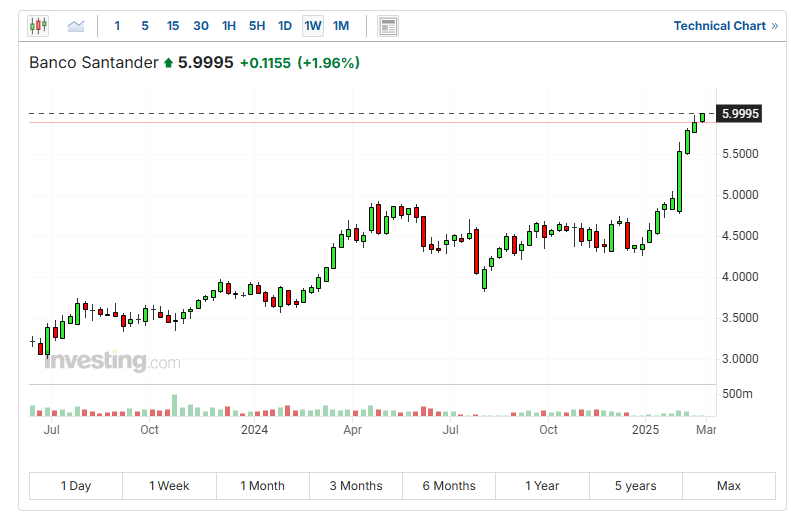Choose the 6 Months range tab
Image resolution: width=791 pixels, height=521 pixels.
[x=449, y=486]
